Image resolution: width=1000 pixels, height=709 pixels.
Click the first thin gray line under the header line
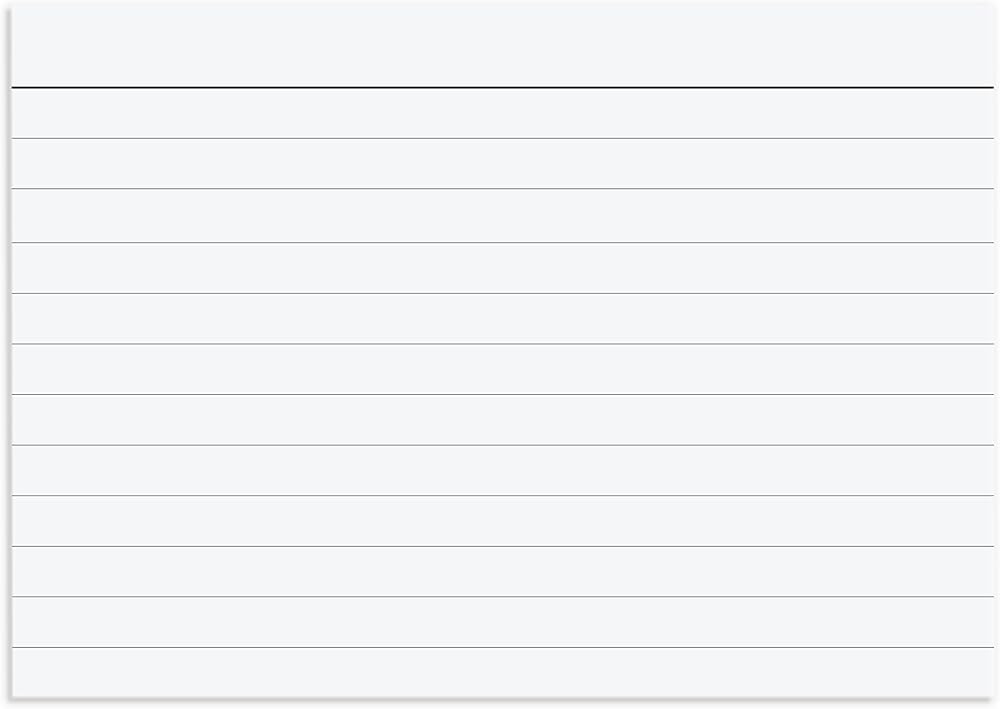[x=502, y=138]
